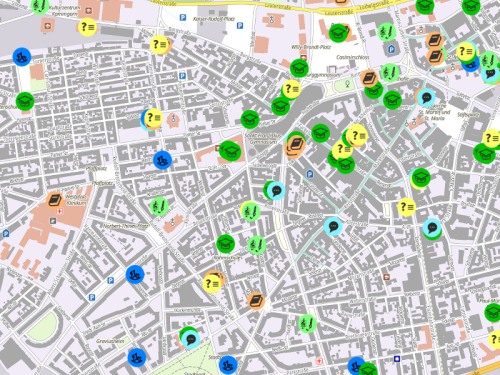This screenshot has width=500, height=375.
Task: Click the parking icon left of Kaiser-Rudolf-Platz label
Action: coord(183,17)
